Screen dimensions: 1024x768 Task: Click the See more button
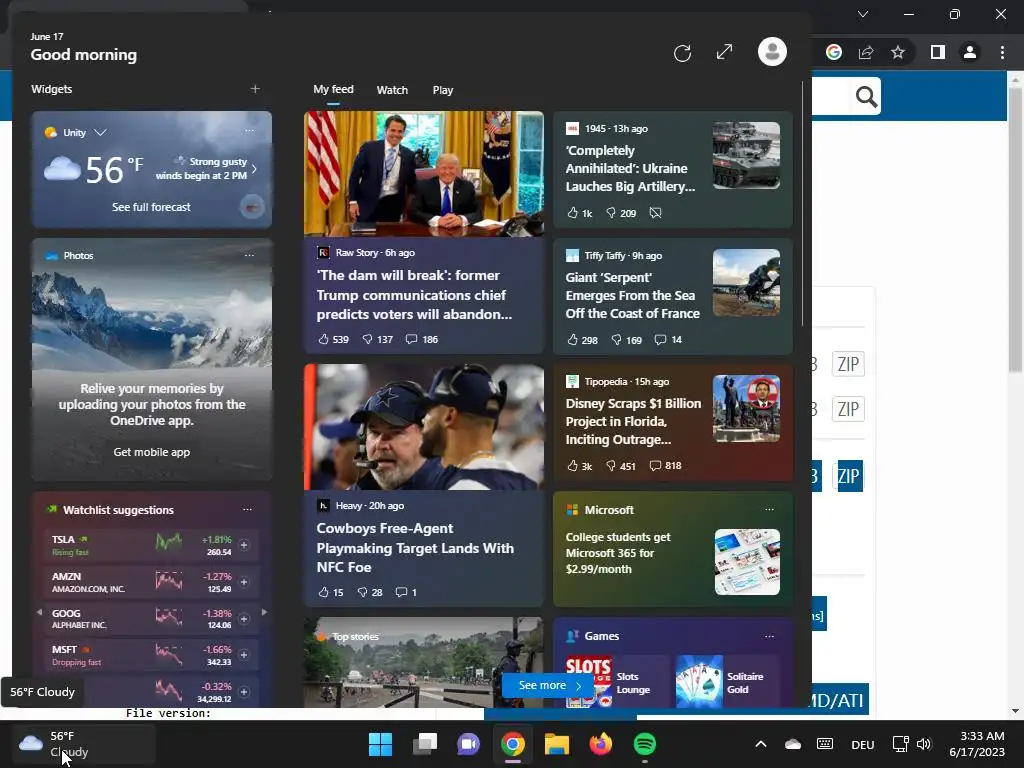click(549, 685)
